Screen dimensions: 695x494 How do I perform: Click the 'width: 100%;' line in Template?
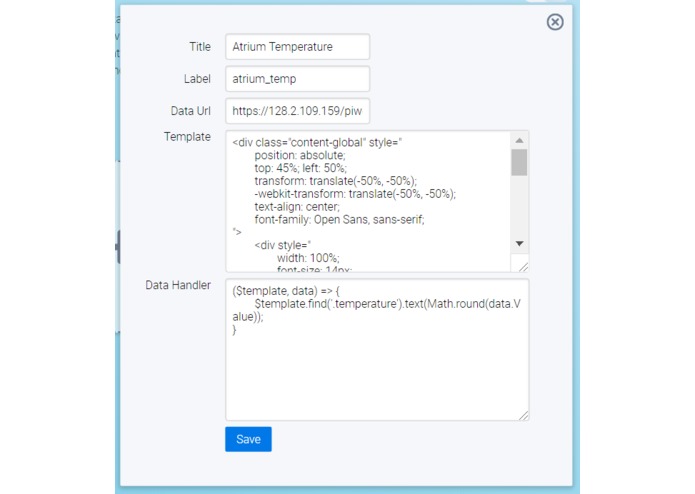click(308, 258)
